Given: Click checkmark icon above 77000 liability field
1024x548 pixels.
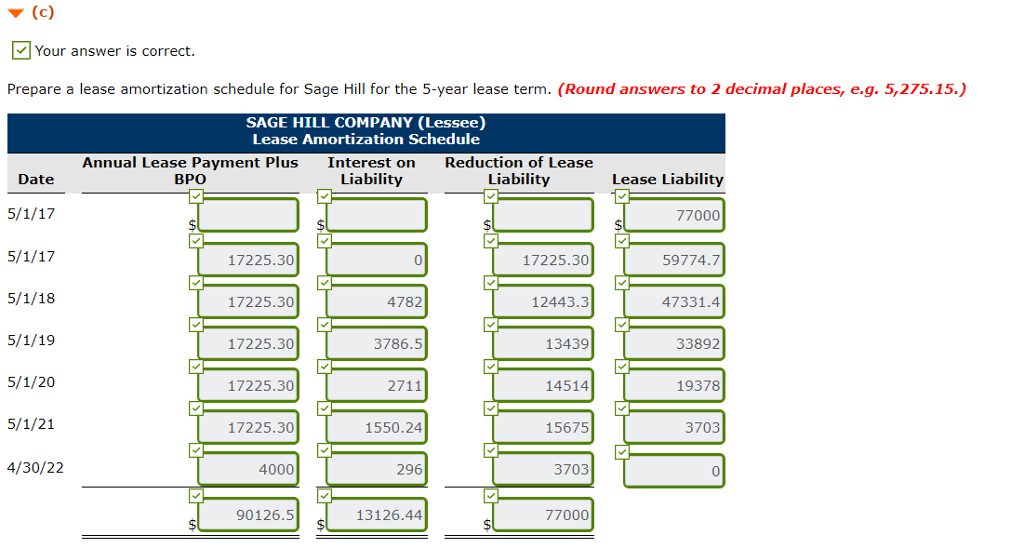Looking at the screenshot, I should pyautogui.click(x=622, y=196).
